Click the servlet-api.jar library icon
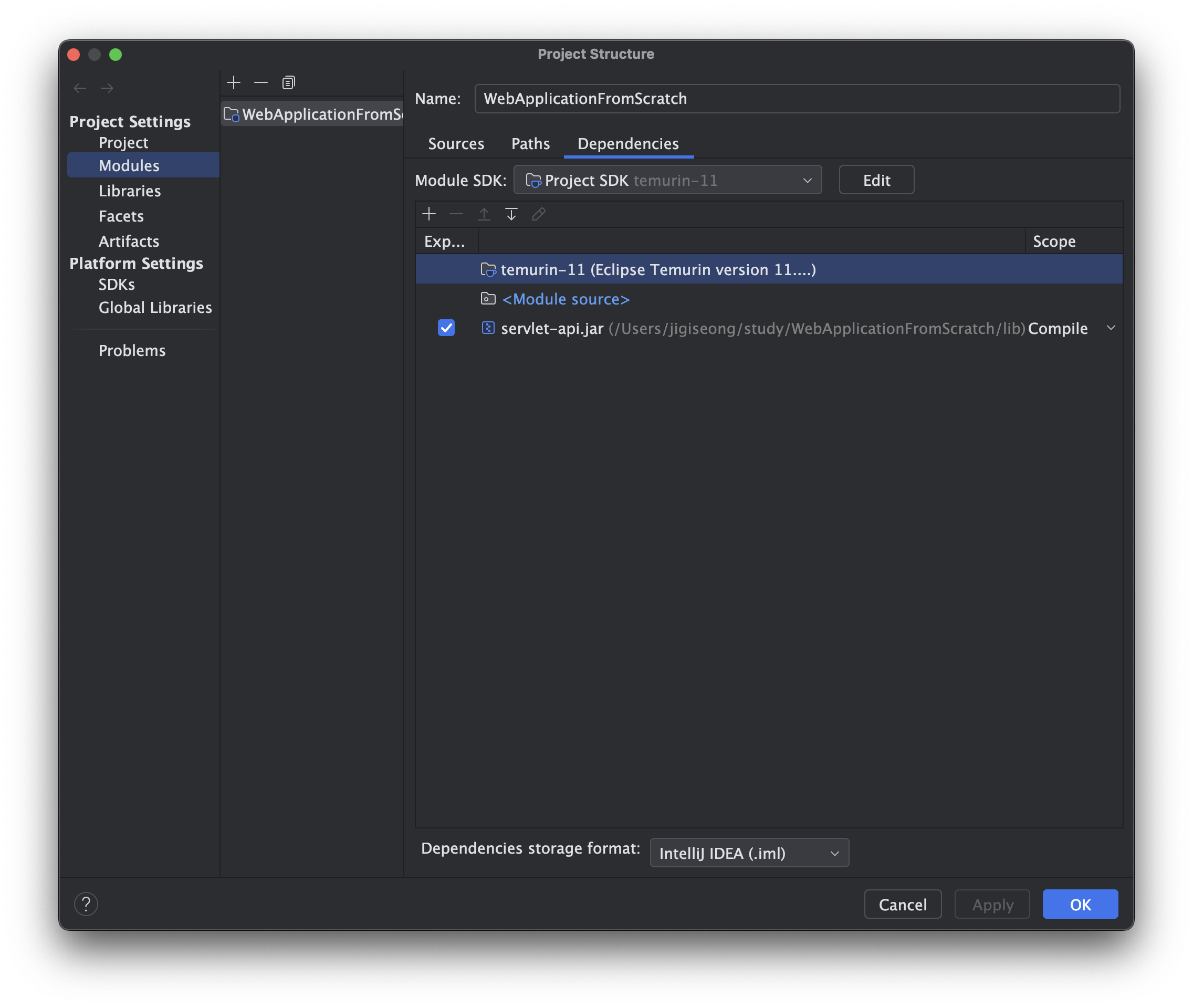This screenshot has width=1193, height=1008. (x=488, y=328)
